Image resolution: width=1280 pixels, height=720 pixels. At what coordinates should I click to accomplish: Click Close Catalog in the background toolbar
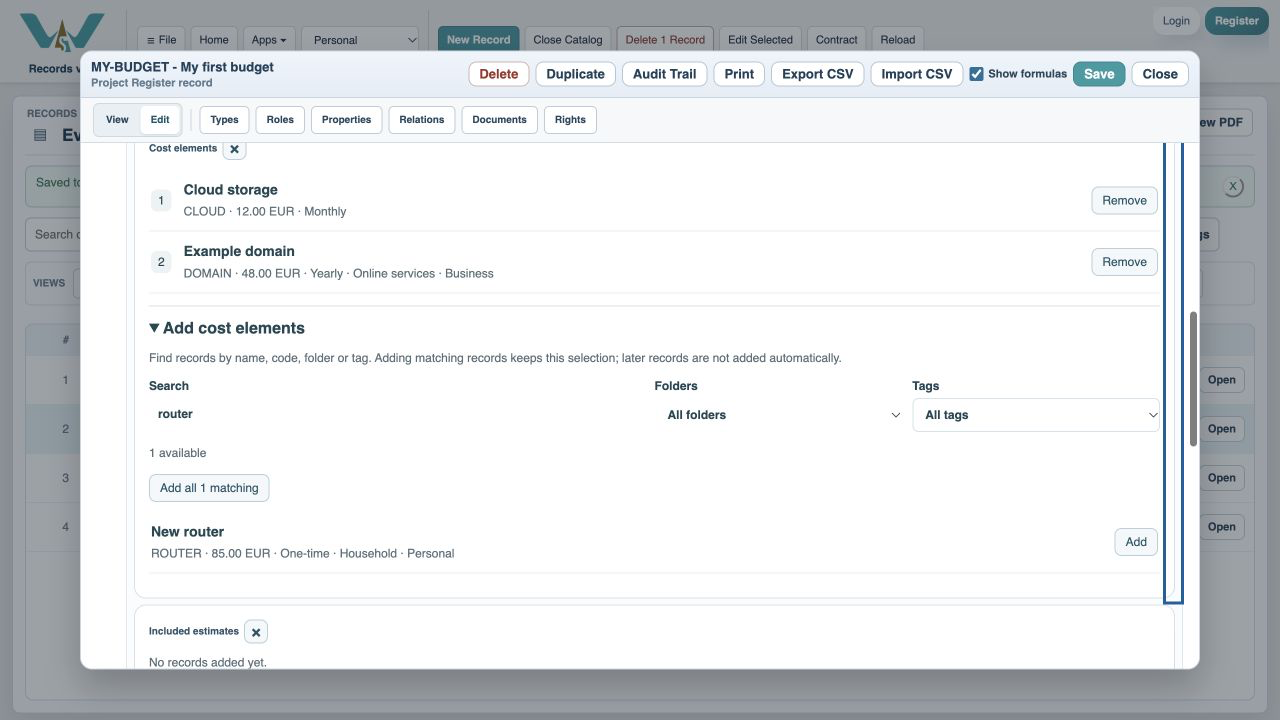click(x=568, y=40)
